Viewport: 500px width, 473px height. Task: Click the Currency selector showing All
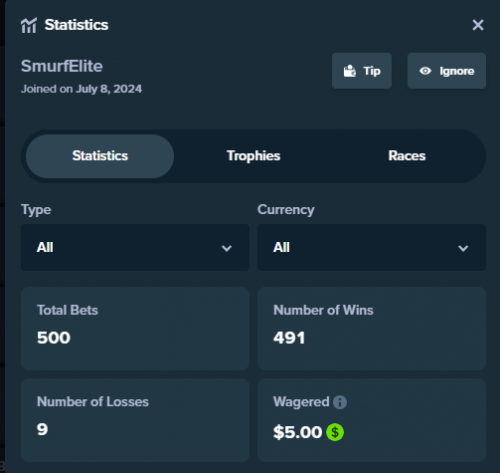pos(371,247)
